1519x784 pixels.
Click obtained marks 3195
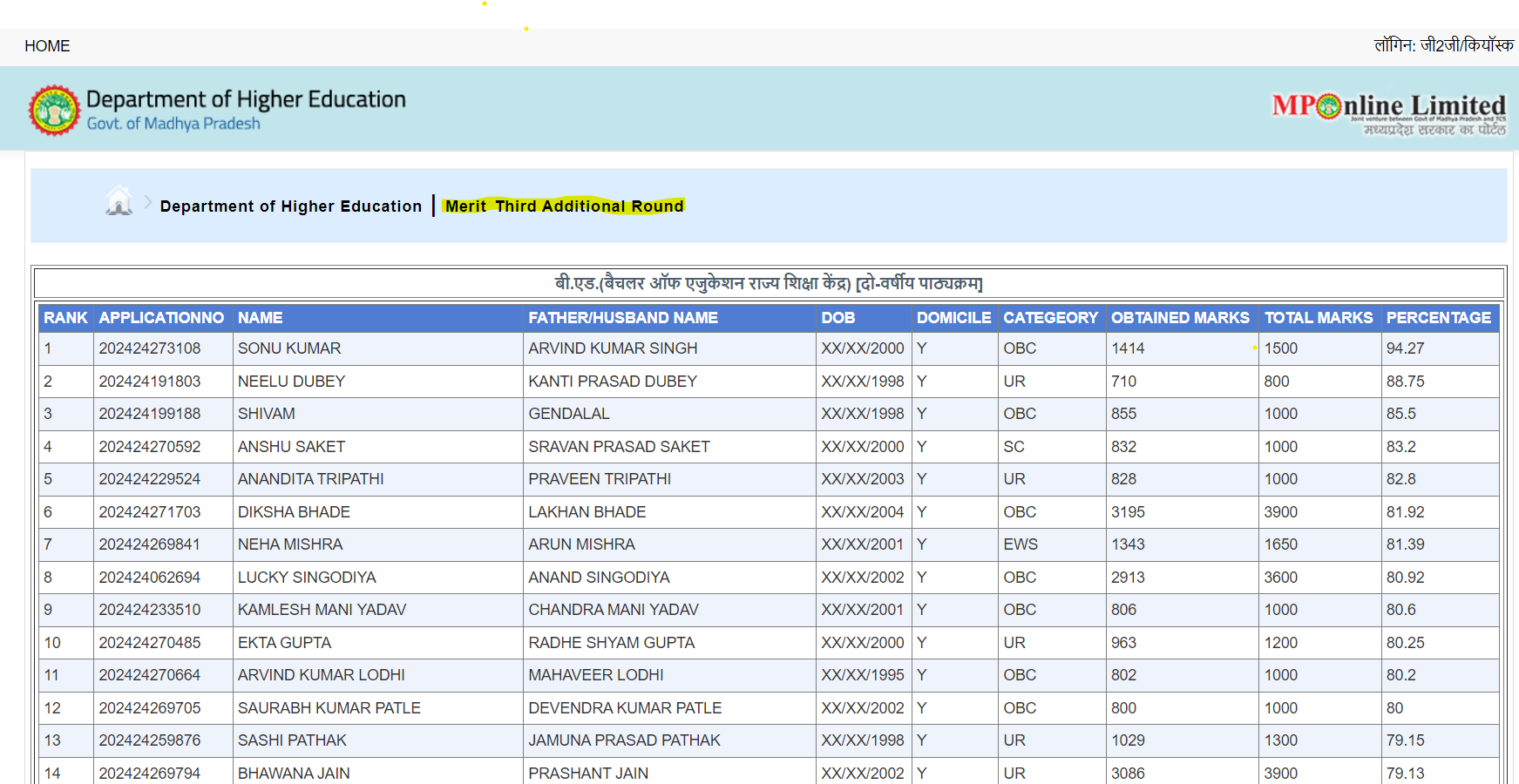[x=1128, y=512]
